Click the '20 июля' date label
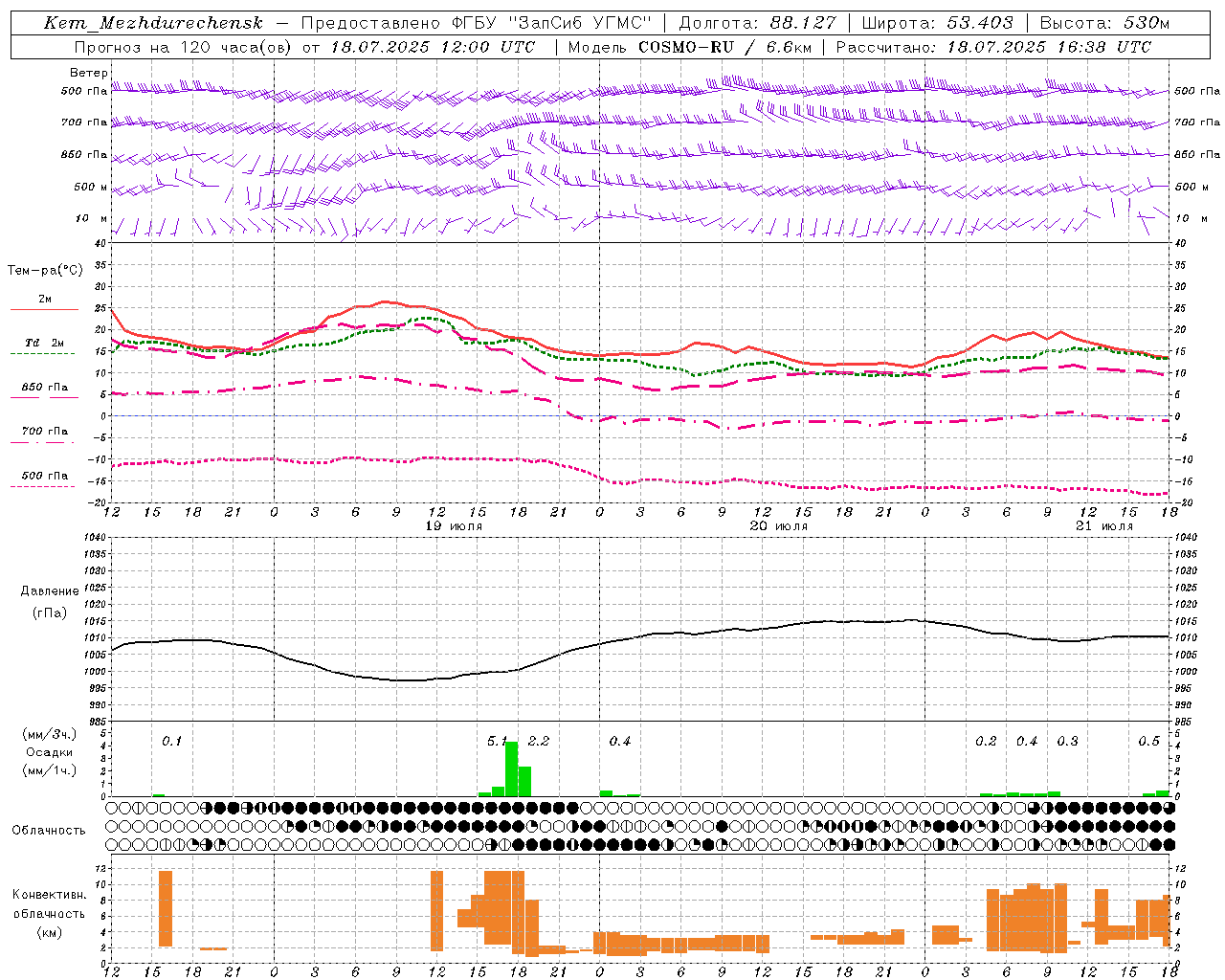The width and height of the screenshot is (1225, 980). [x=778, y=525]
